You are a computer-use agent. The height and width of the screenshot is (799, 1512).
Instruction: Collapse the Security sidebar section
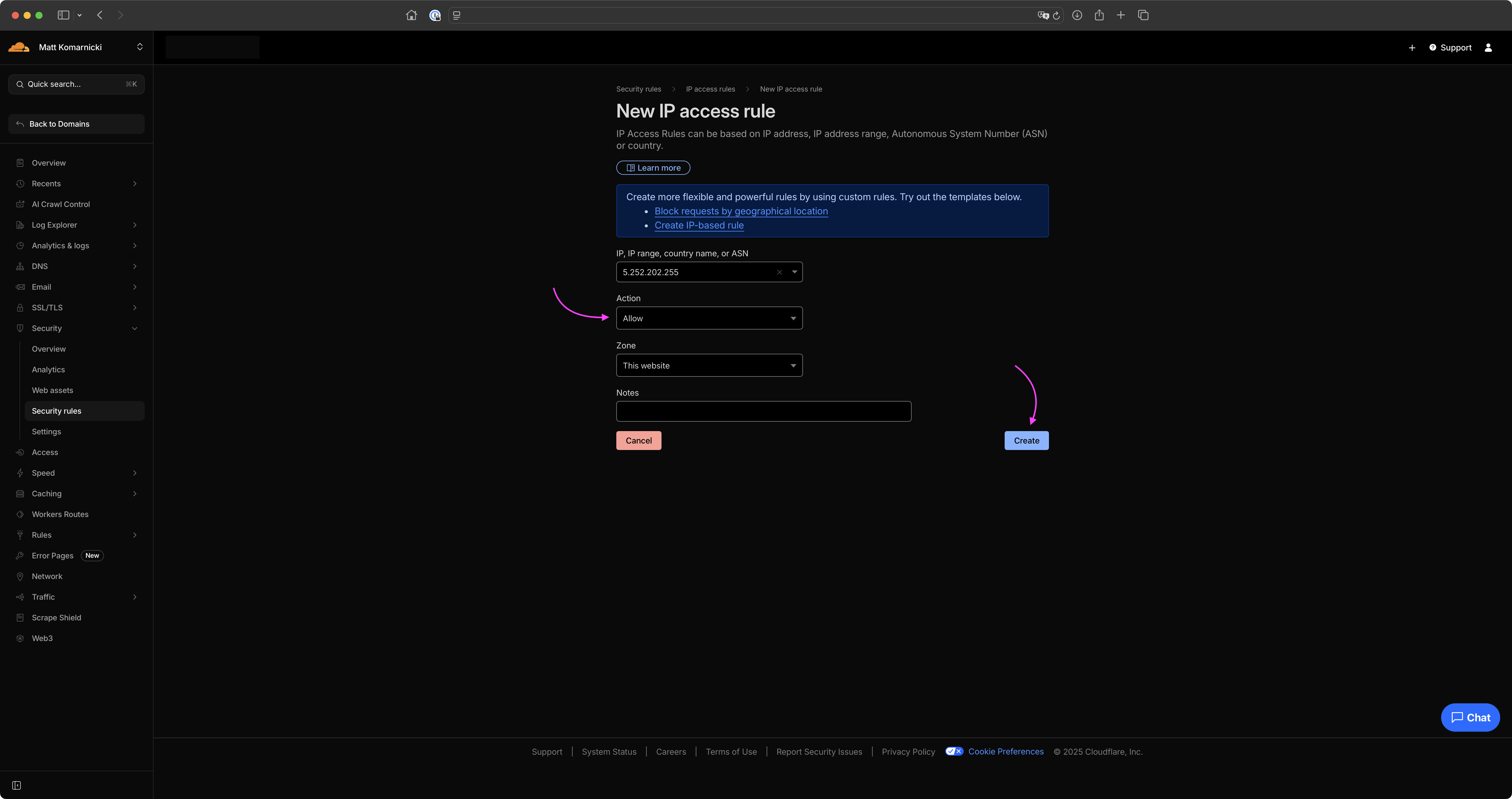[134, 328]
